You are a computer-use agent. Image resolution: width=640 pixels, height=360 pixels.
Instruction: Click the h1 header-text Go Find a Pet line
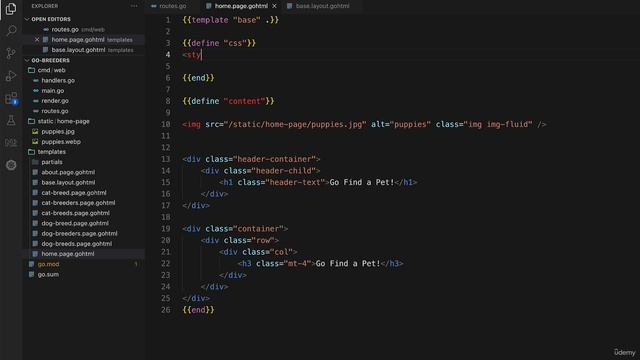click(x=318, y=182)
